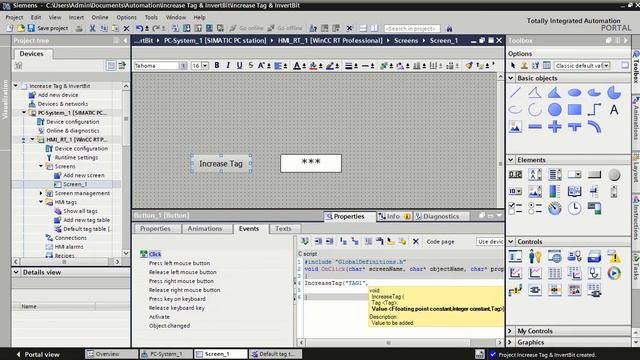Click the Save project icon
Screen dimensions: 640x360
click(x=31, y=28)
